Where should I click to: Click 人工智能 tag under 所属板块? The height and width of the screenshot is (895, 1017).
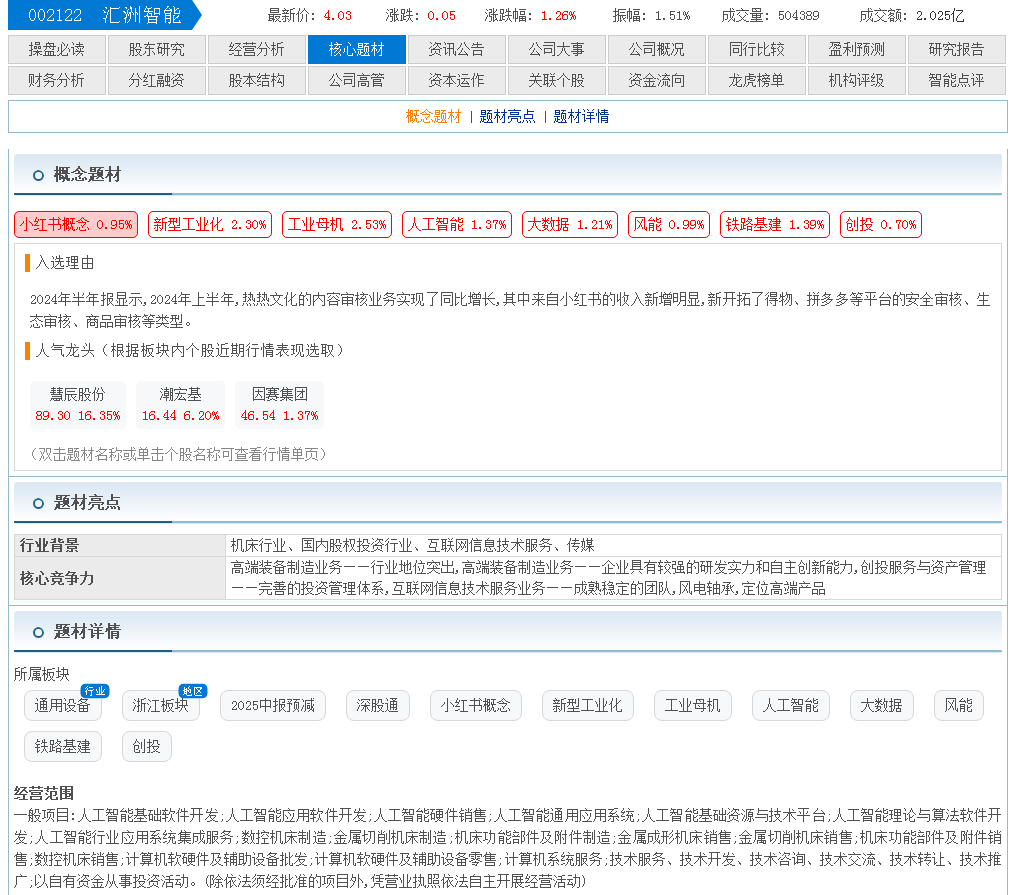791,706
